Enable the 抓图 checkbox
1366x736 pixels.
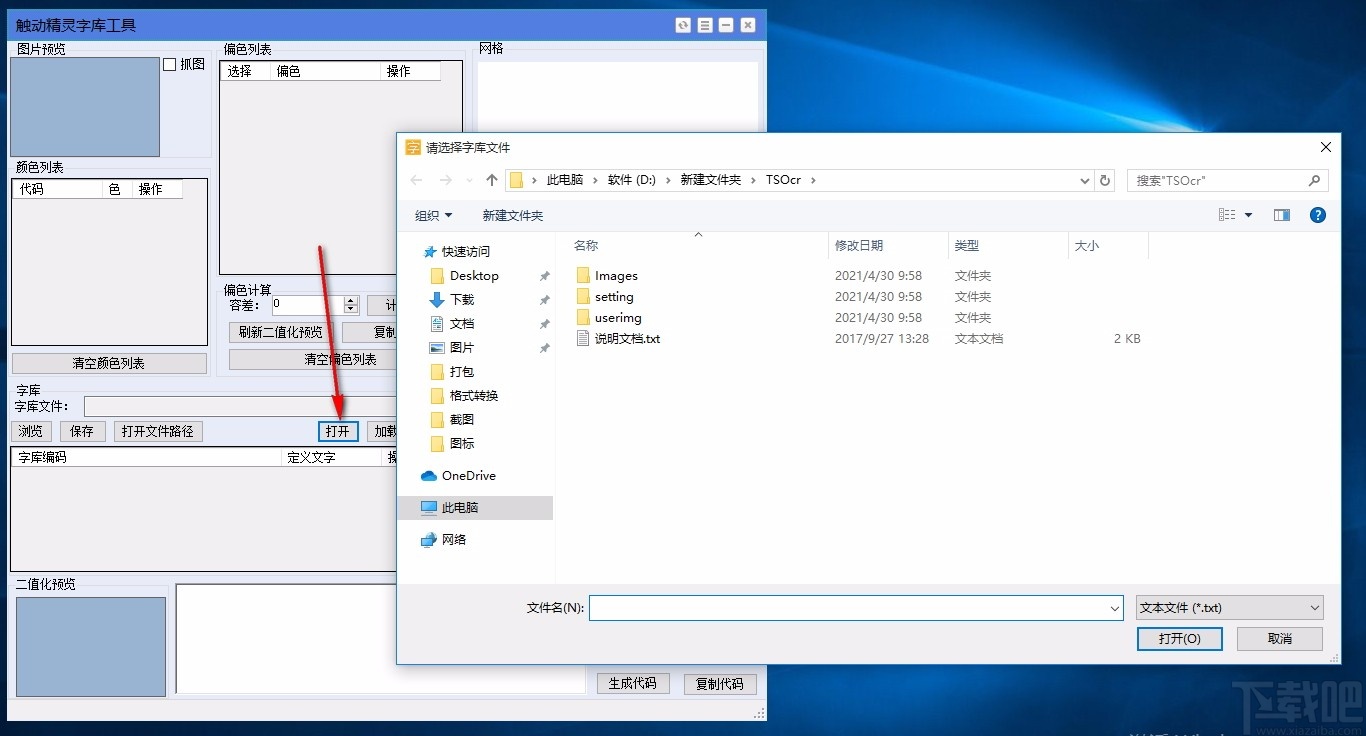click(x=169, y=63)
